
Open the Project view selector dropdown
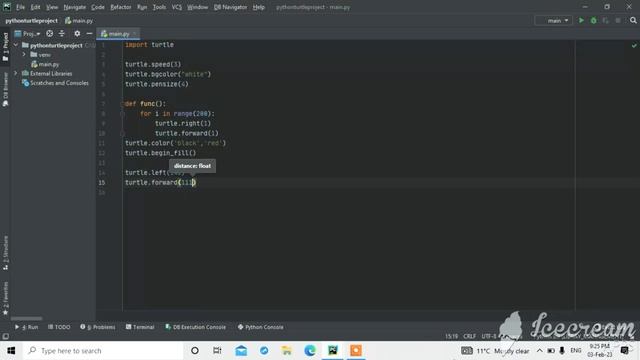coord(27,33)
